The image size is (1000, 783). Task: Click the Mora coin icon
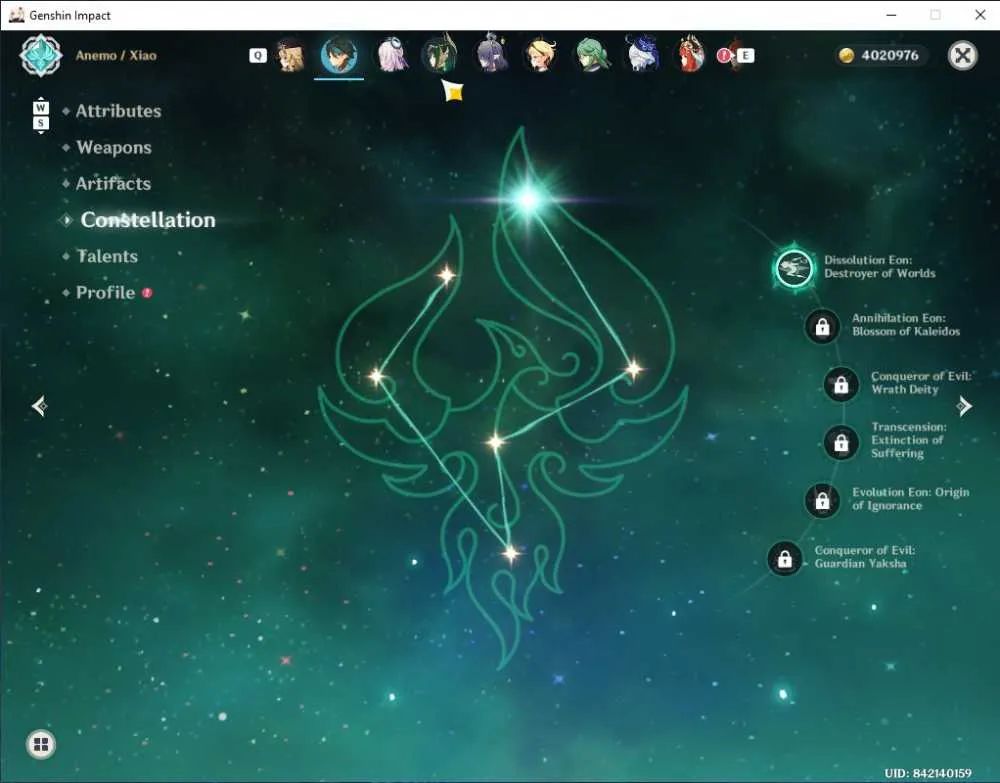point(846,55)
